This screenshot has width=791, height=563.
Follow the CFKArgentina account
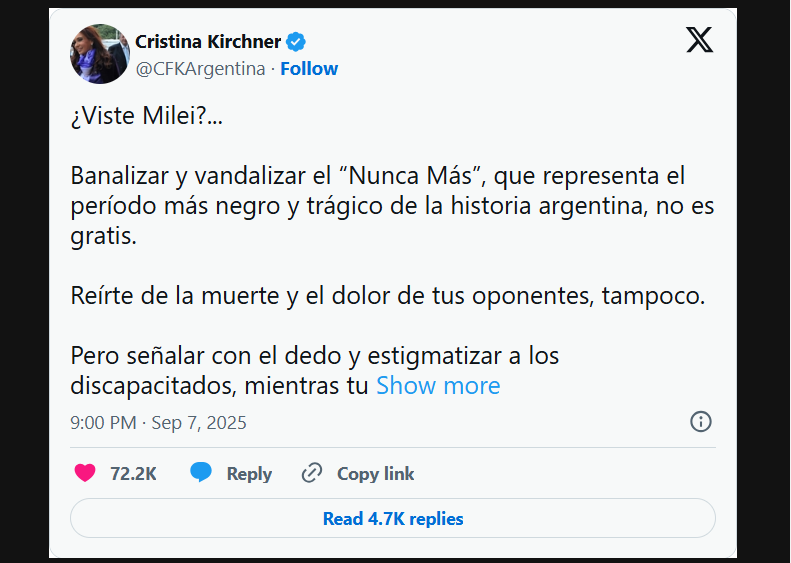click(309, 68)
